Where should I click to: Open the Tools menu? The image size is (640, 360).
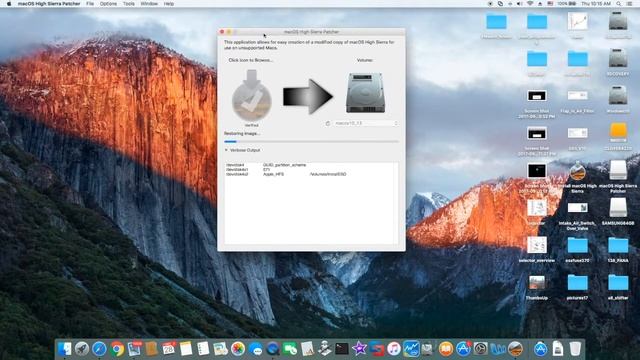point(129,4)
